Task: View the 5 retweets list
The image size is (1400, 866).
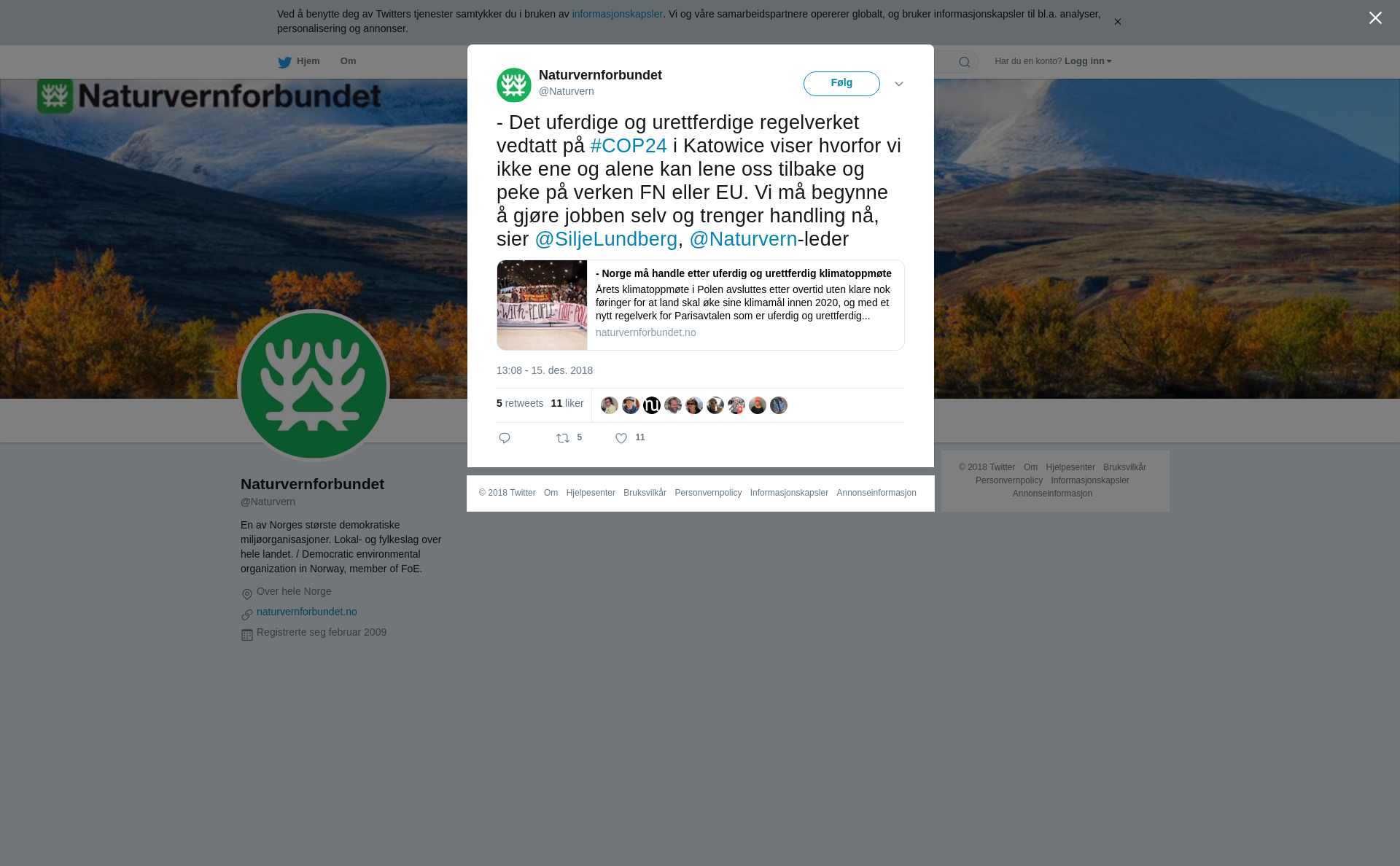Action: [x=520, y=403]
